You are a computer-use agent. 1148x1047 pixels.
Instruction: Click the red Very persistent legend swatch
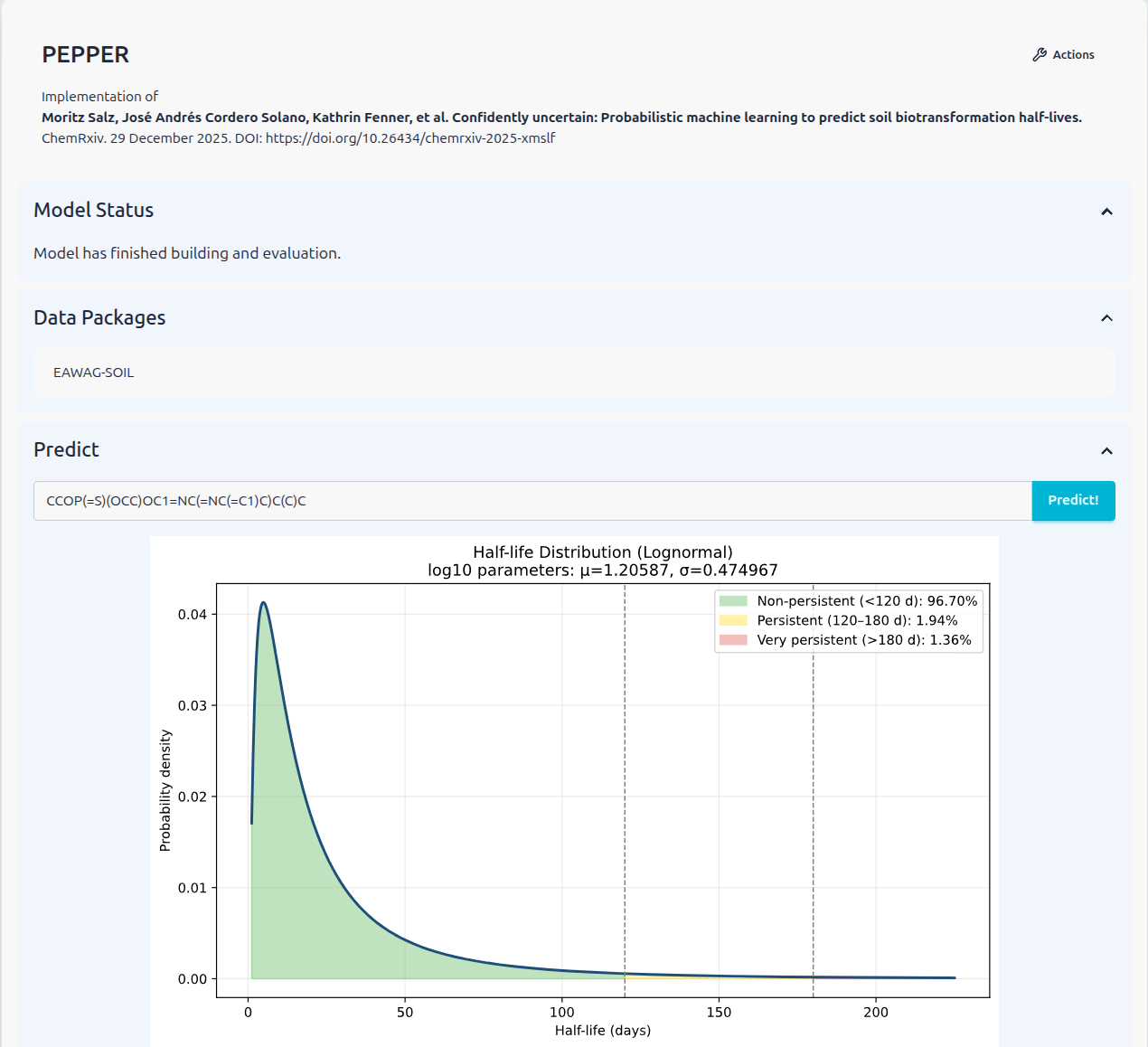[x=733, y=640]
